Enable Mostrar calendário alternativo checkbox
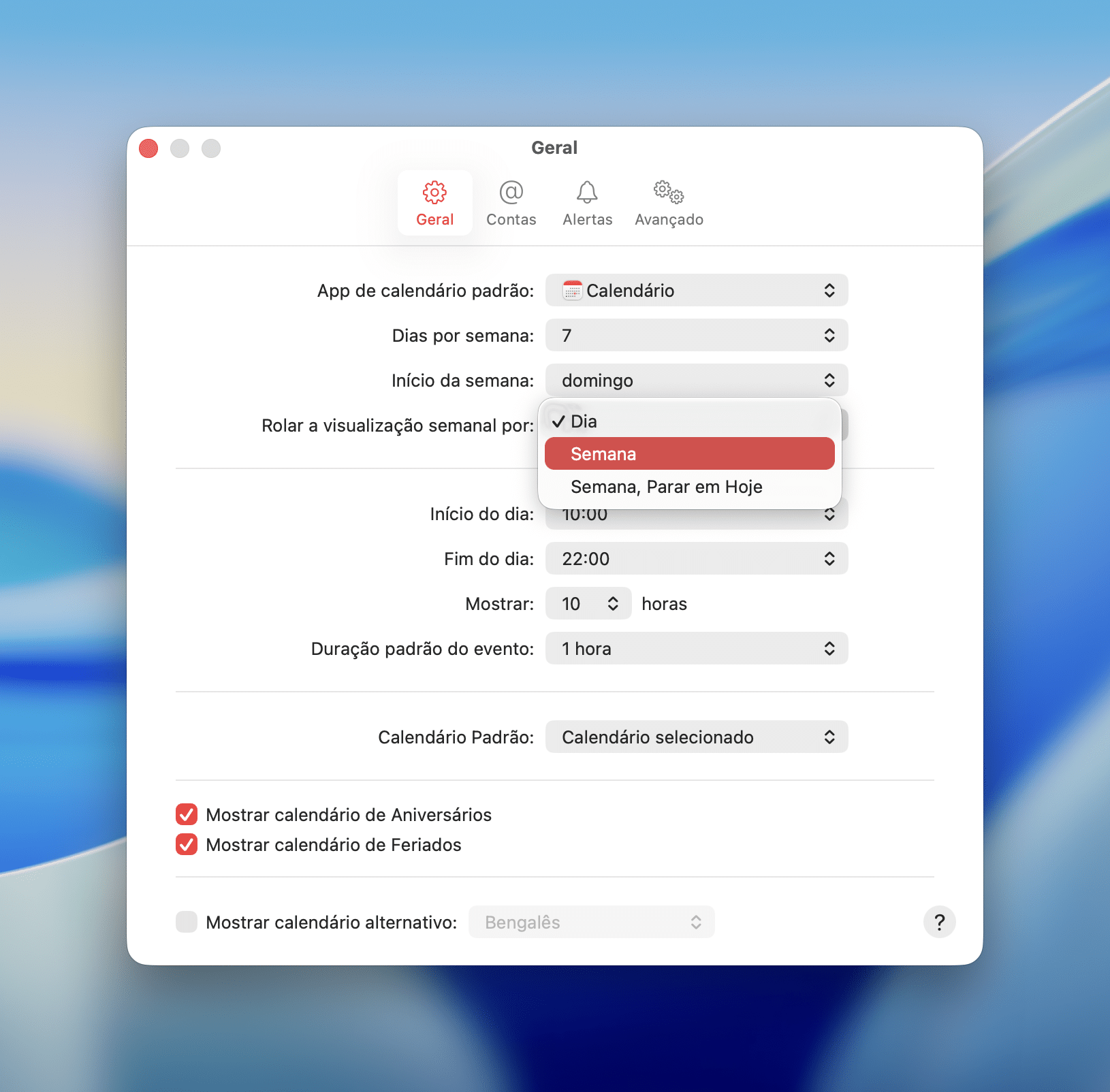This screenshot has height=1092, width=1110. pyautogui.click(x=187, y=922)
